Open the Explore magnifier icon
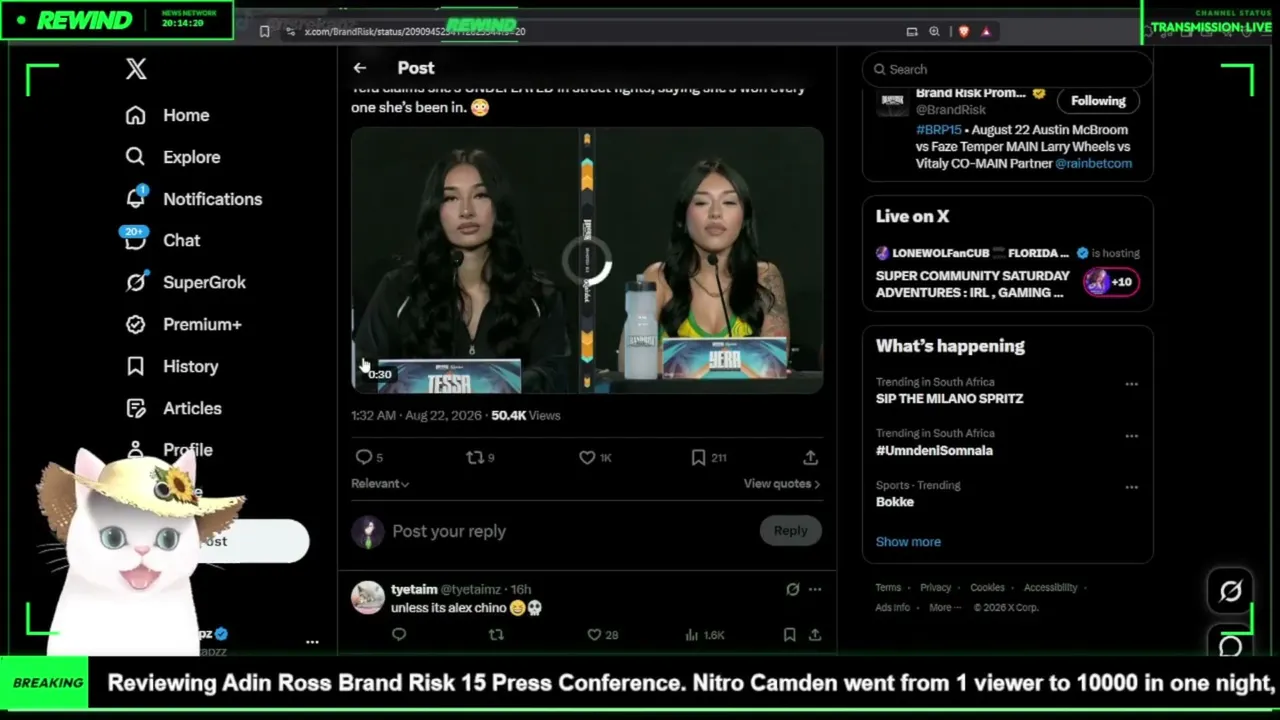 [135, 157]
